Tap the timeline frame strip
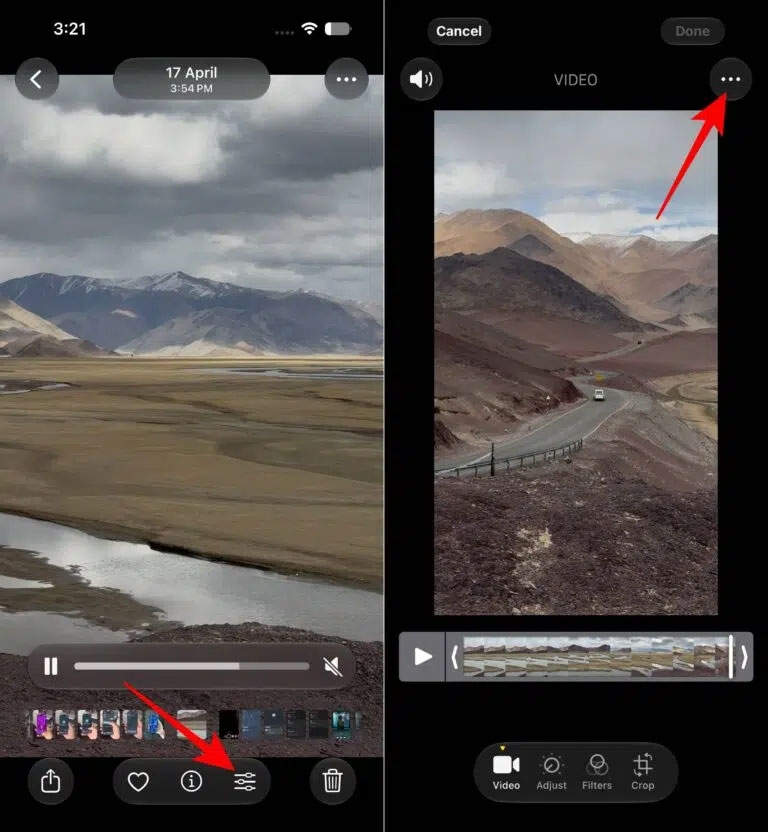This screenshot has width=768, height=832. coord(595,657)
